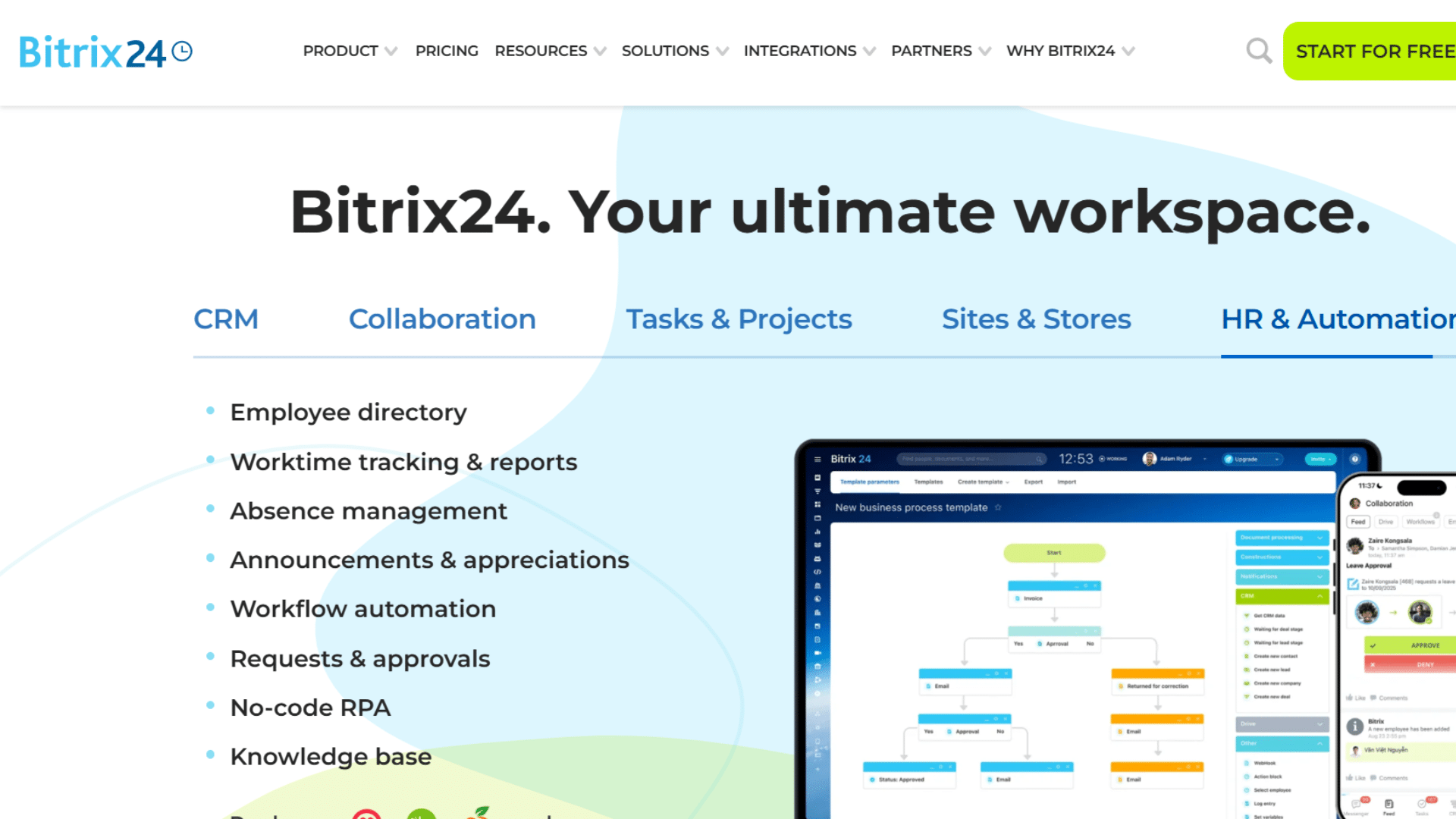Click the Upgrade button in tablet mockup
Image resolution: width=1456 pixels, height=819 pixels.
pyautogui.click(x=1252, y=460)
